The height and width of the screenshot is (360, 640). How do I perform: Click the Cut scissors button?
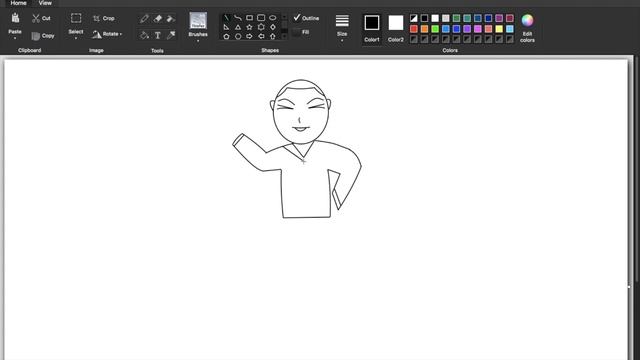pyautogui.click(x=41, y=18)
